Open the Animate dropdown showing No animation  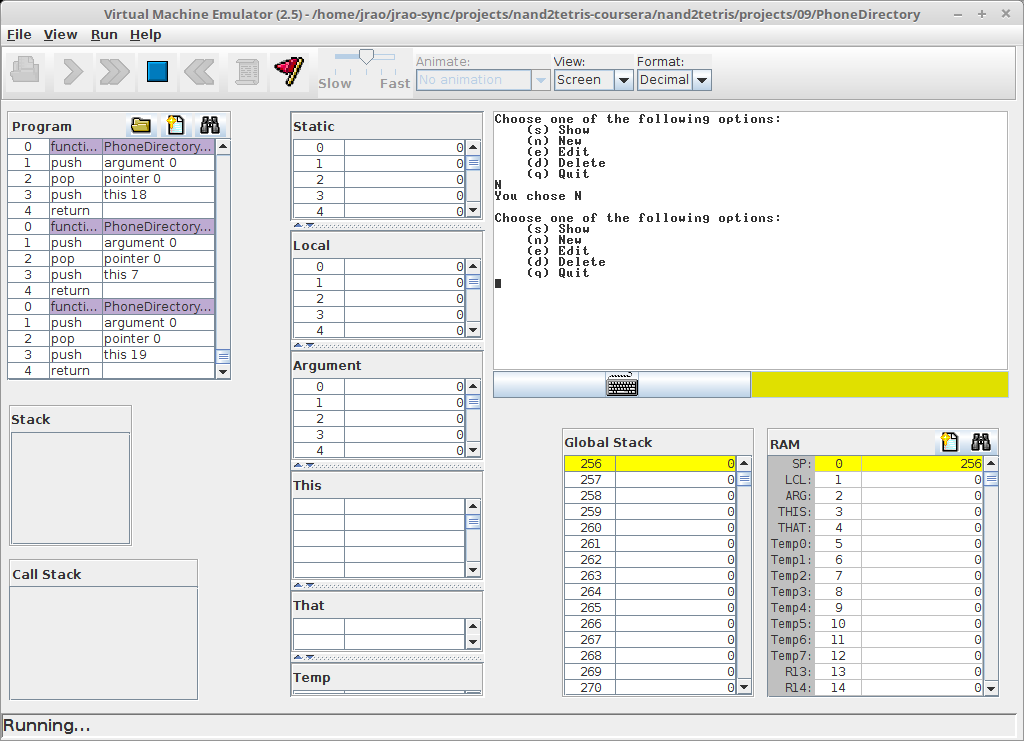[483, 80]
